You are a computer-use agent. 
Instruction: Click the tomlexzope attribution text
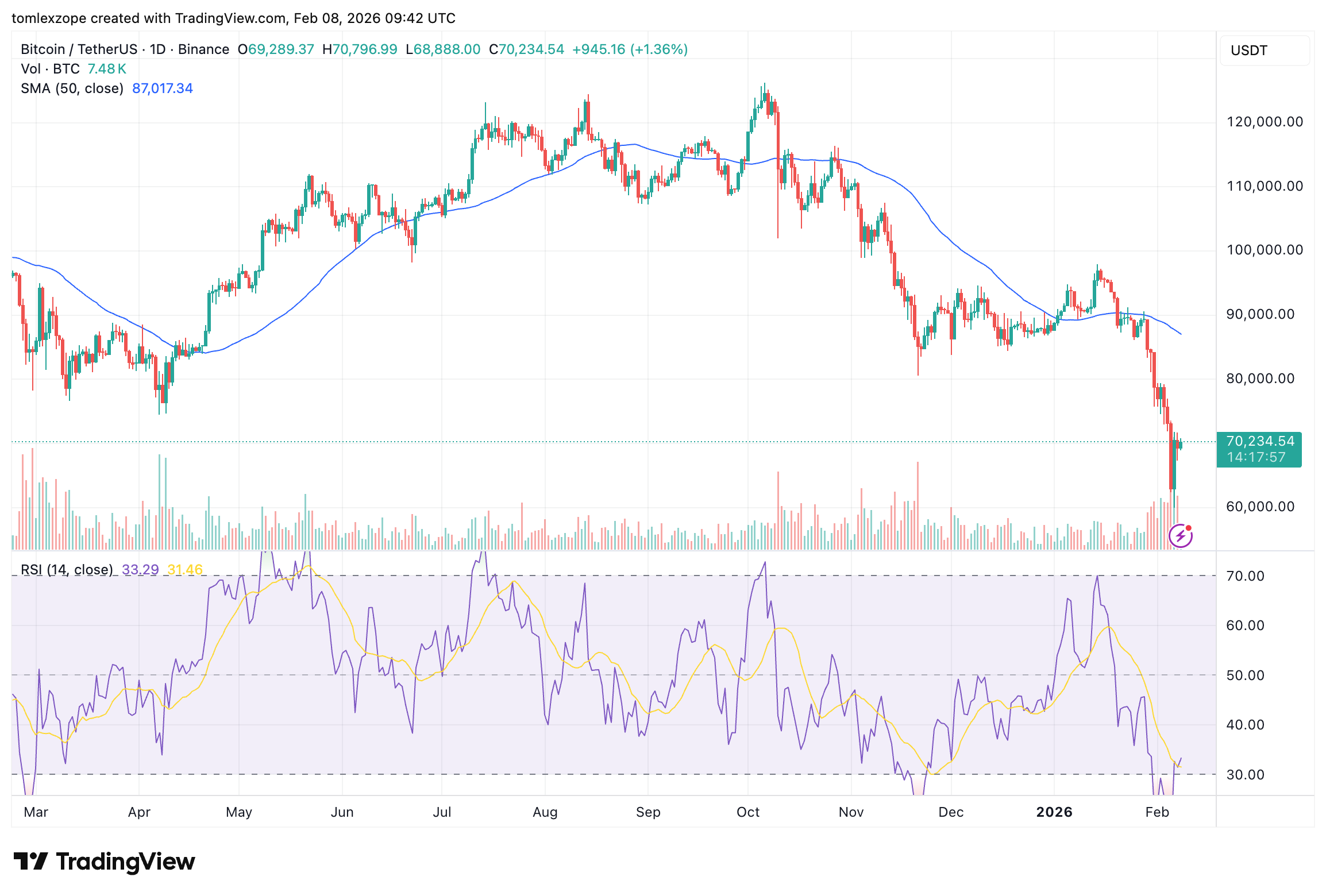tap(49, 18)
